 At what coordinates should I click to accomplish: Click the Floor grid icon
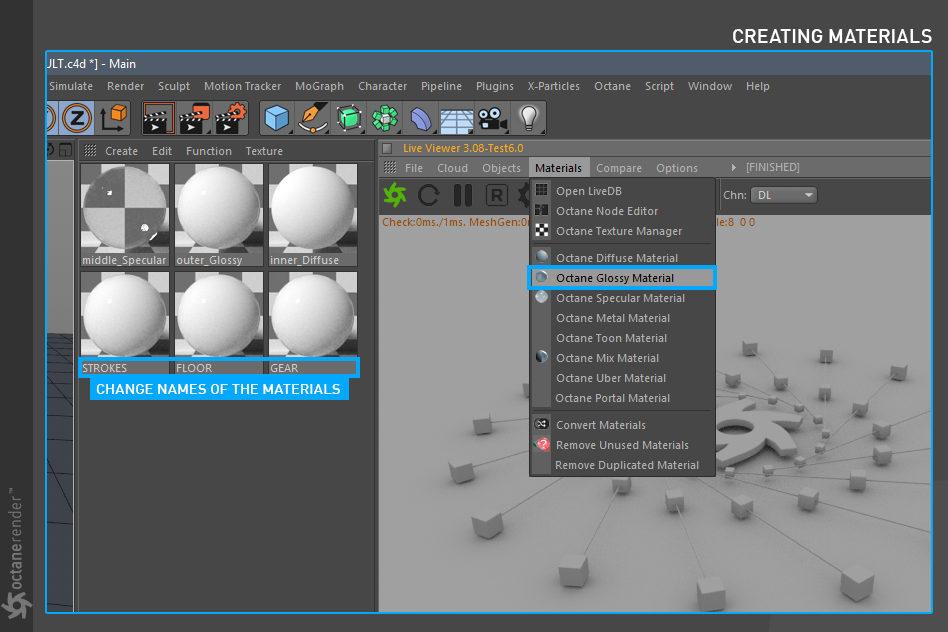[x=456, y=119]
